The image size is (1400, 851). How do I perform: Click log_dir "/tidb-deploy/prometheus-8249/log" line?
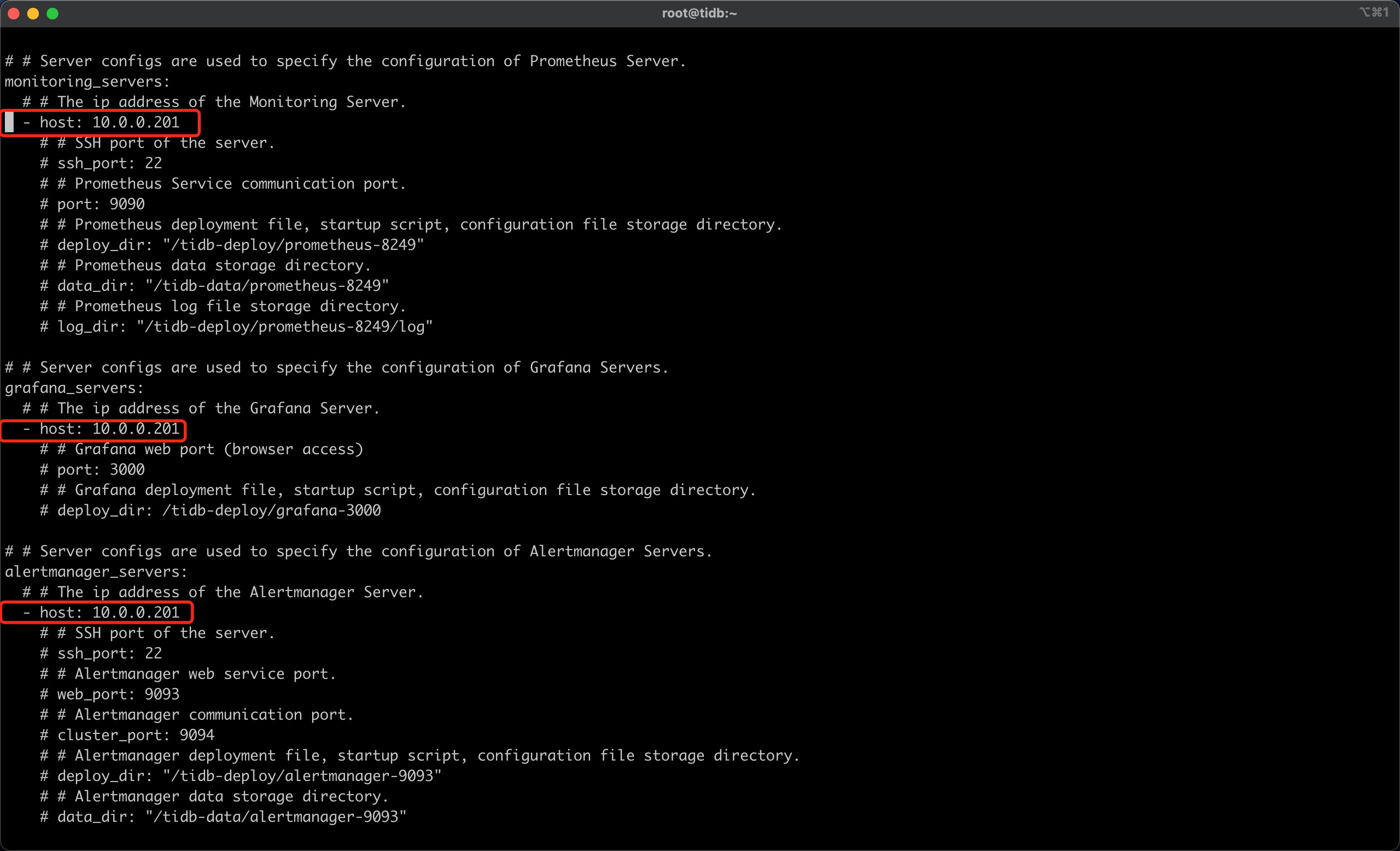point(236,327)
